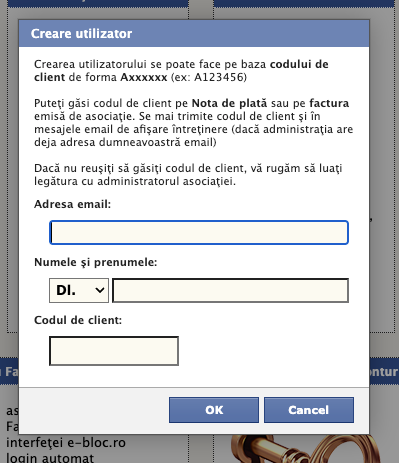
Task: Dismiss the dialog with the Cancel button
Action: click(x=309, y=410)
